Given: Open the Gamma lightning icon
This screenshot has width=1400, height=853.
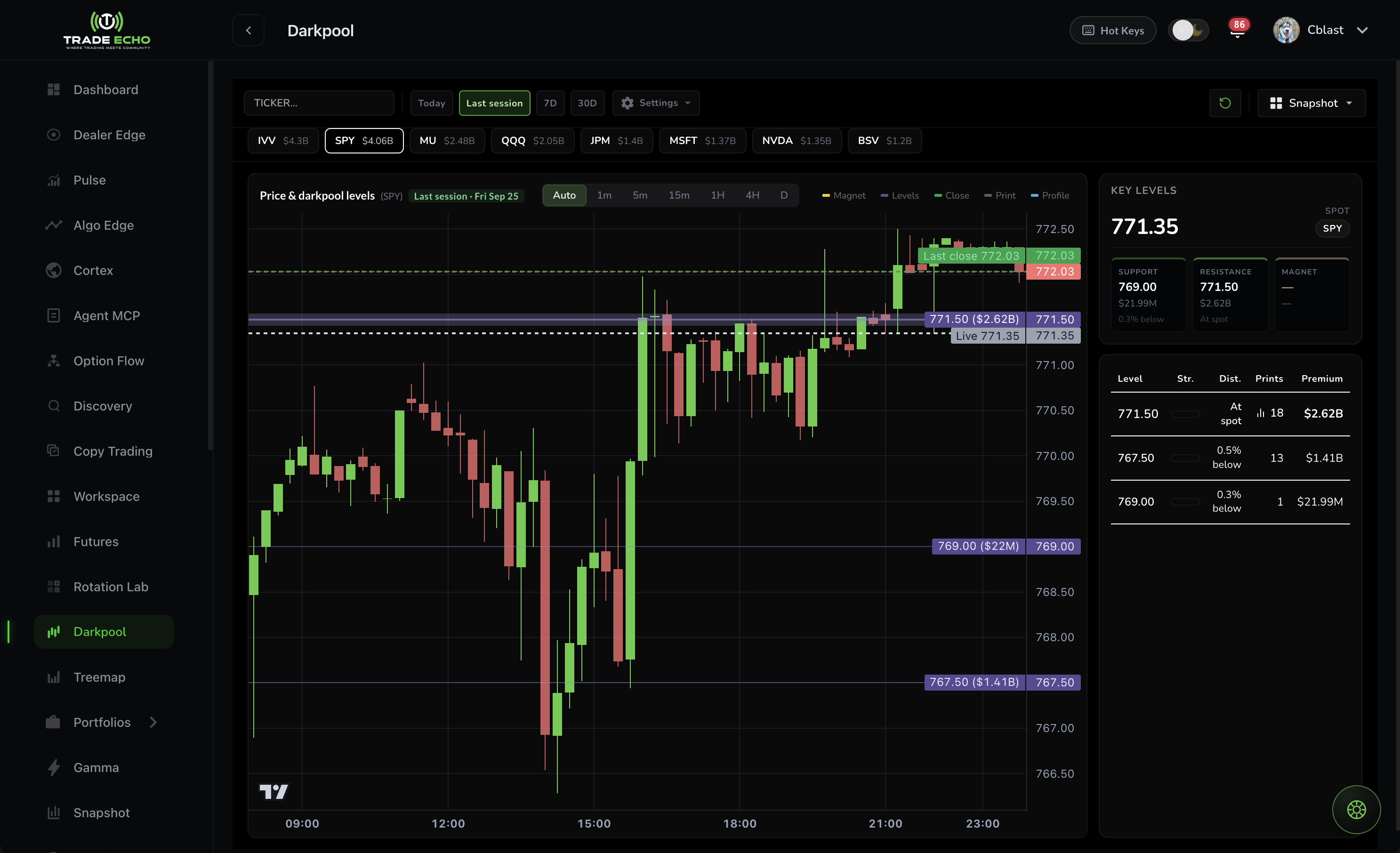Looking at the screenshot, I should tap(53, 767).
